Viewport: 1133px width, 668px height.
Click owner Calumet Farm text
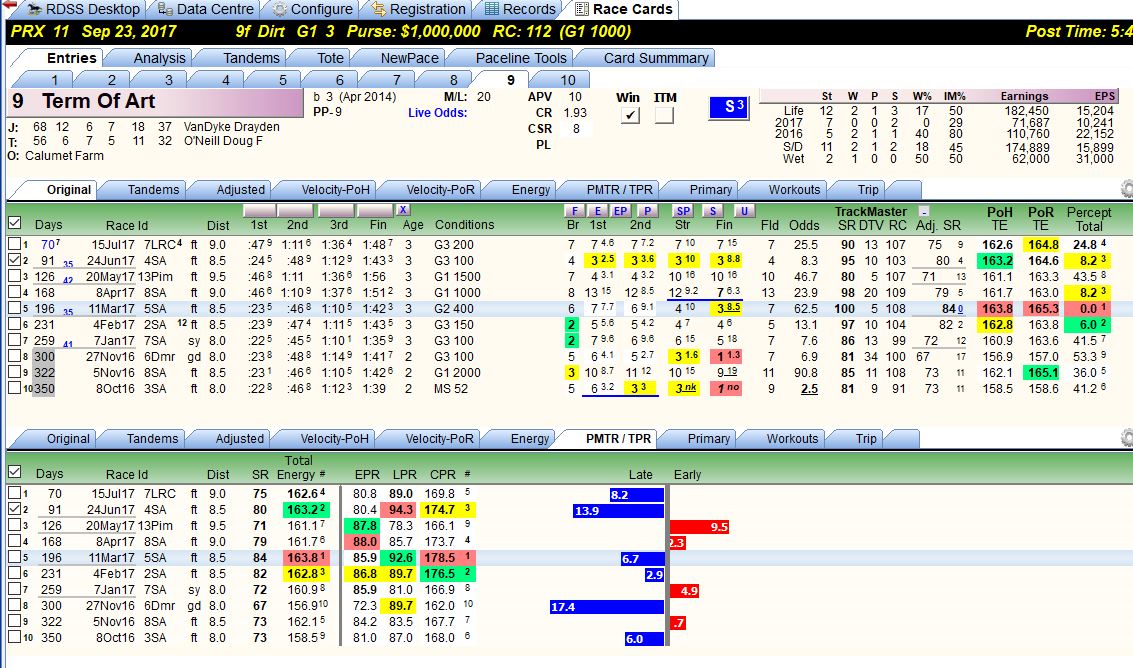pos(64,155)
